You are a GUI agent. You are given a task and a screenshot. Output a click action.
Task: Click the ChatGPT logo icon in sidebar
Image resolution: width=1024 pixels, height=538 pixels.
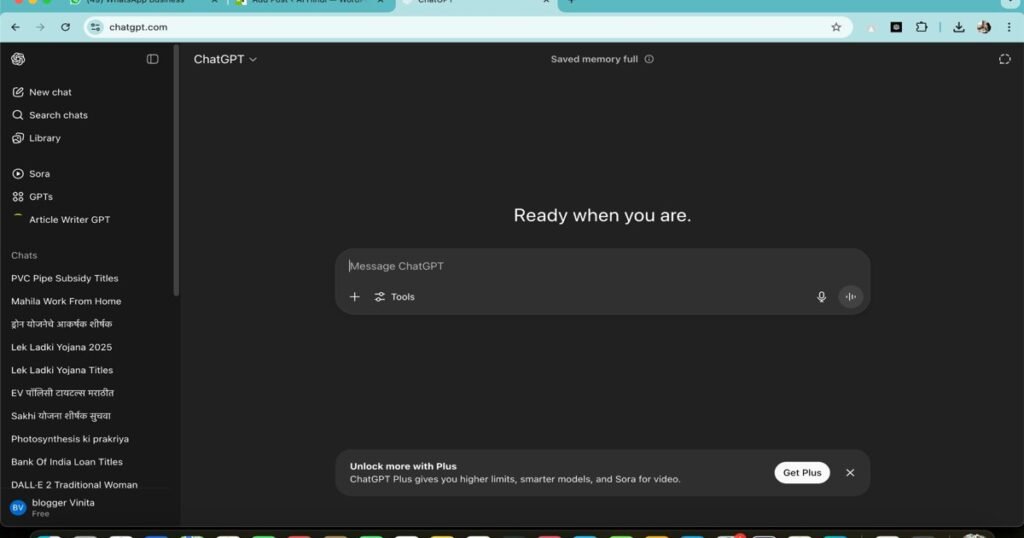[x=18, y=59]
